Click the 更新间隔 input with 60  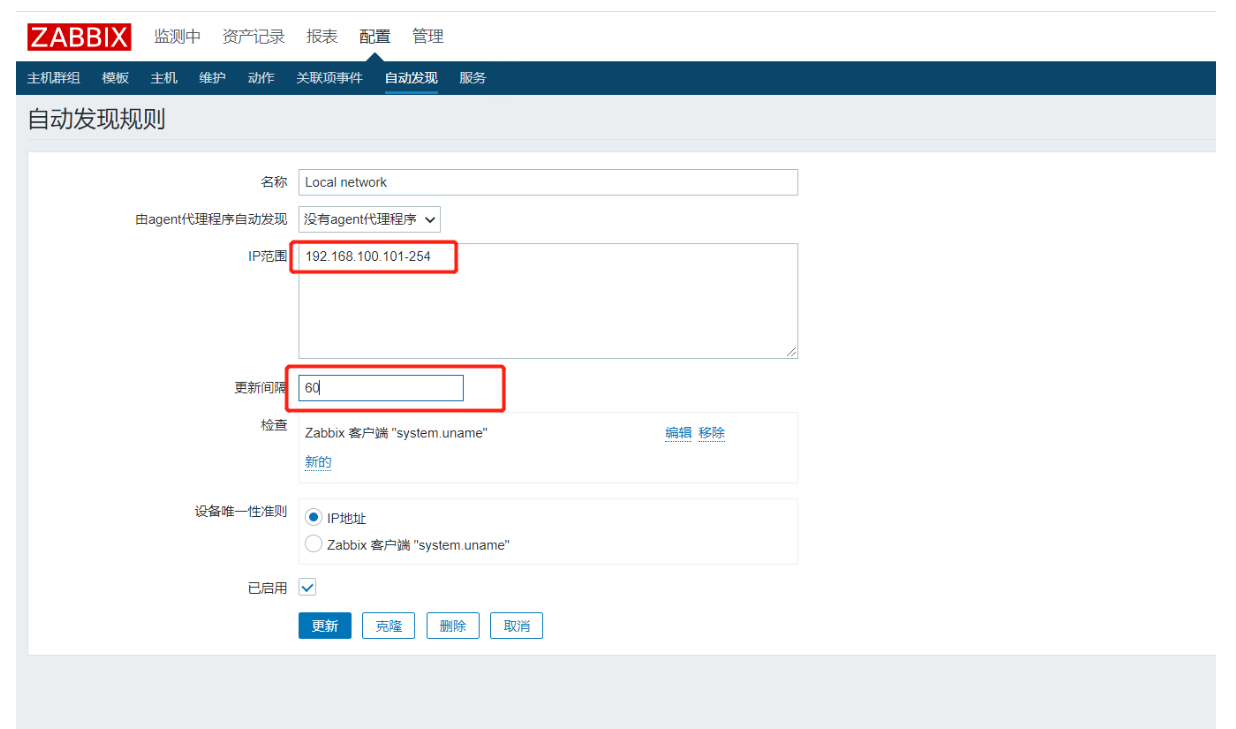pyautogui.click(x=381, y=388)
